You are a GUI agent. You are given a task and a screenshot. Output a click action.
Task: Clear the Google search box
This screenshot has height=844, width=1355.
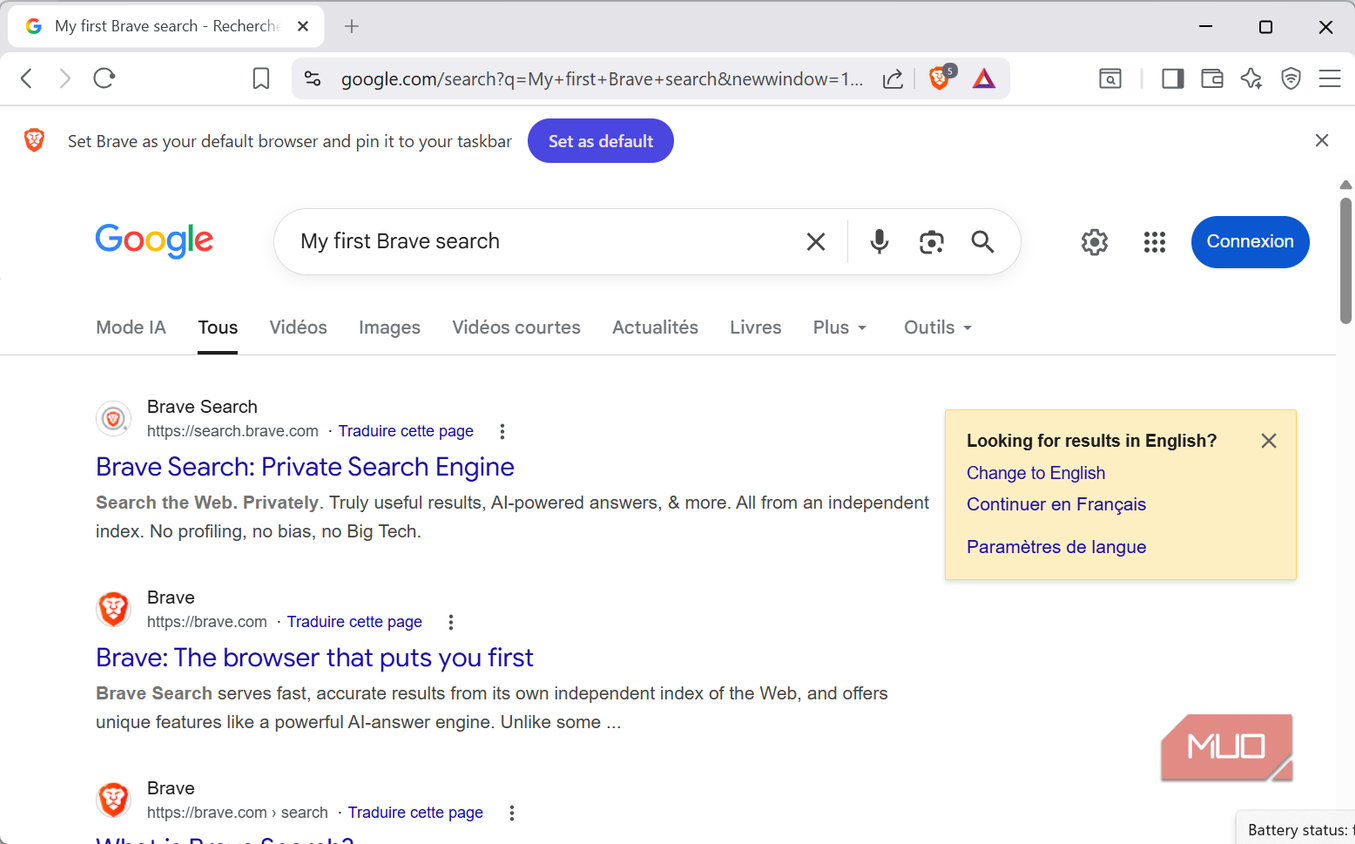(x=816, y=241)
